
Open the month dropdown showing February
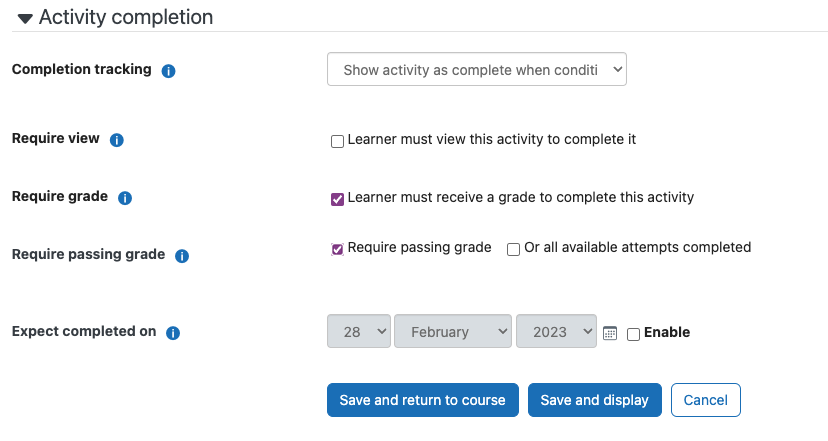tap(453, 331)
